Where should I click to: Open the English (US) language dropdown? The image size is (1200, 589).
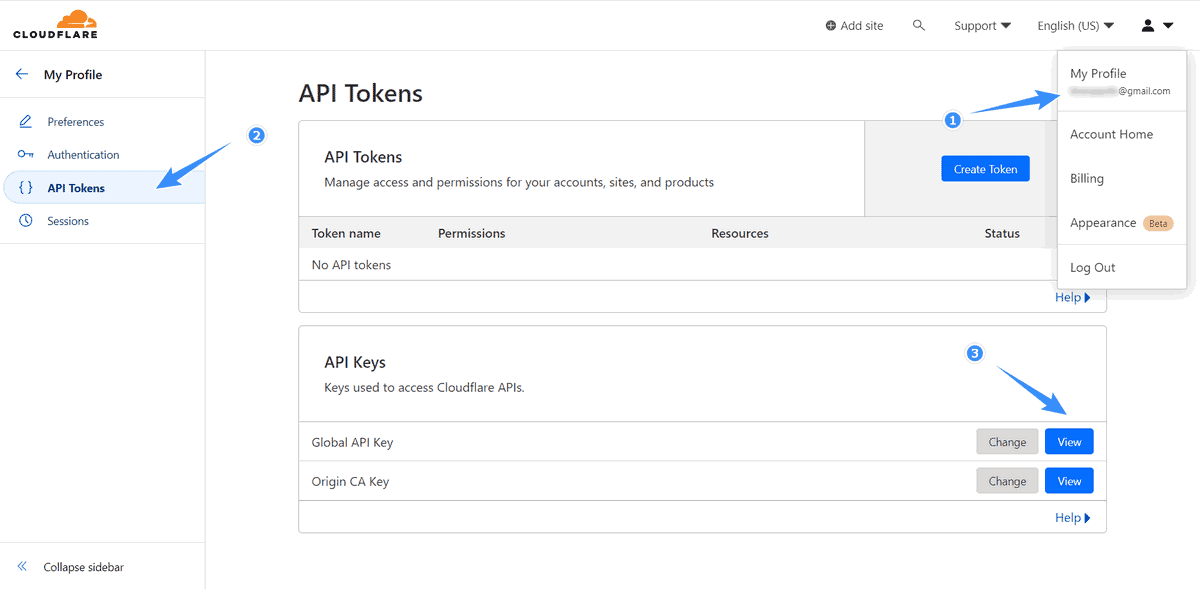click(x=1076, y=26)
